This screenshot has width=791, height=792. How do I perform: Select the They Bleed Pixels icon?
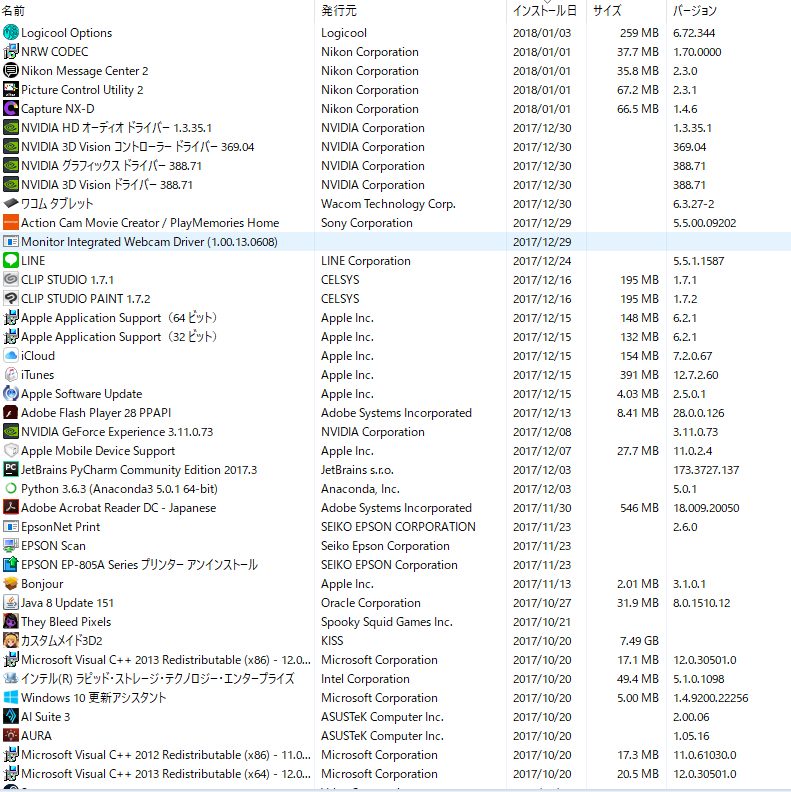pos(11,622)
